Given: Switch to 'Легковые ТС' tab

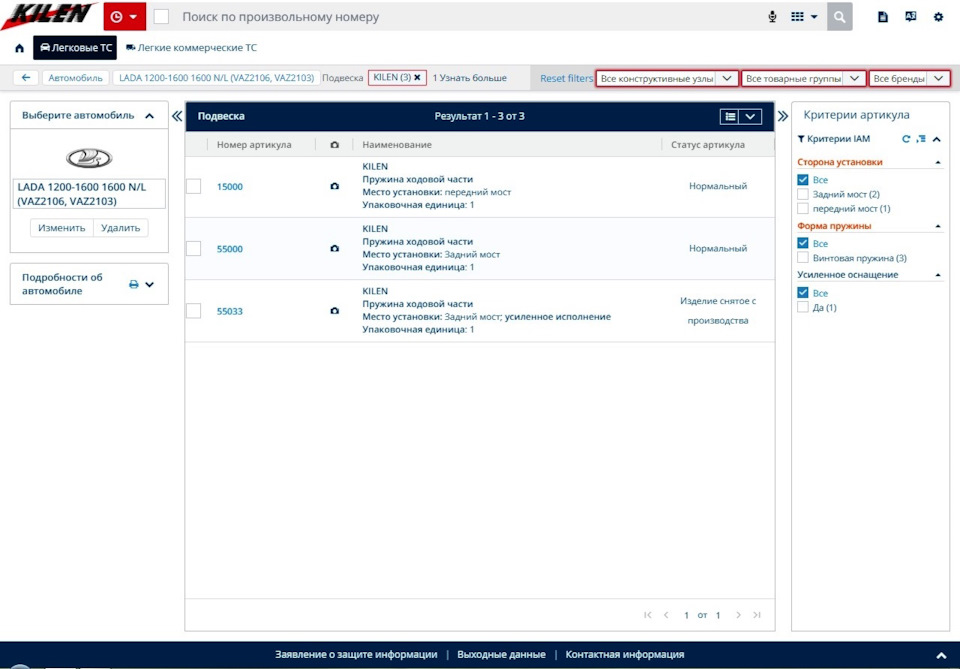Looking at the screenshot, I should [x=75, y=48].
